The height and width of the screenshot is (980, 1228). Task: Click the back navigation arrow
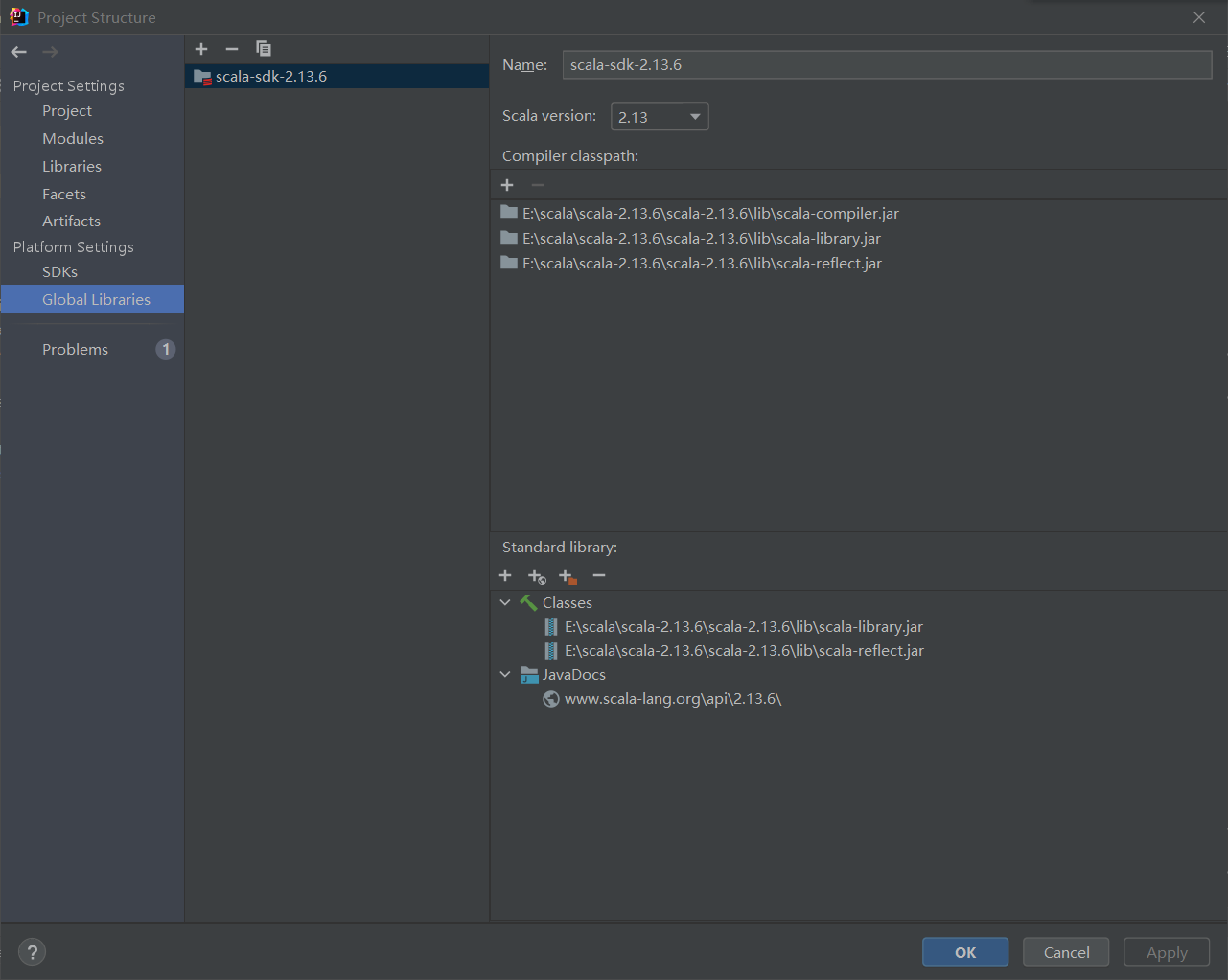19,52
